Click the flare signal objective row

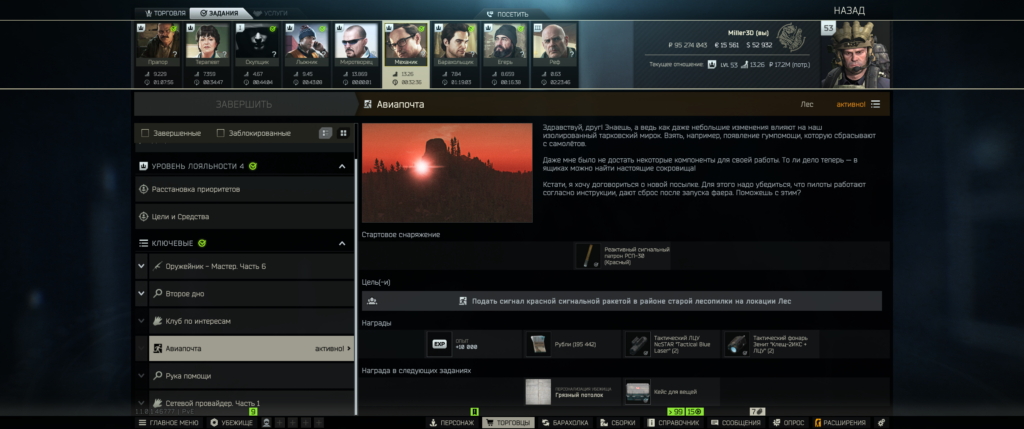622,301
